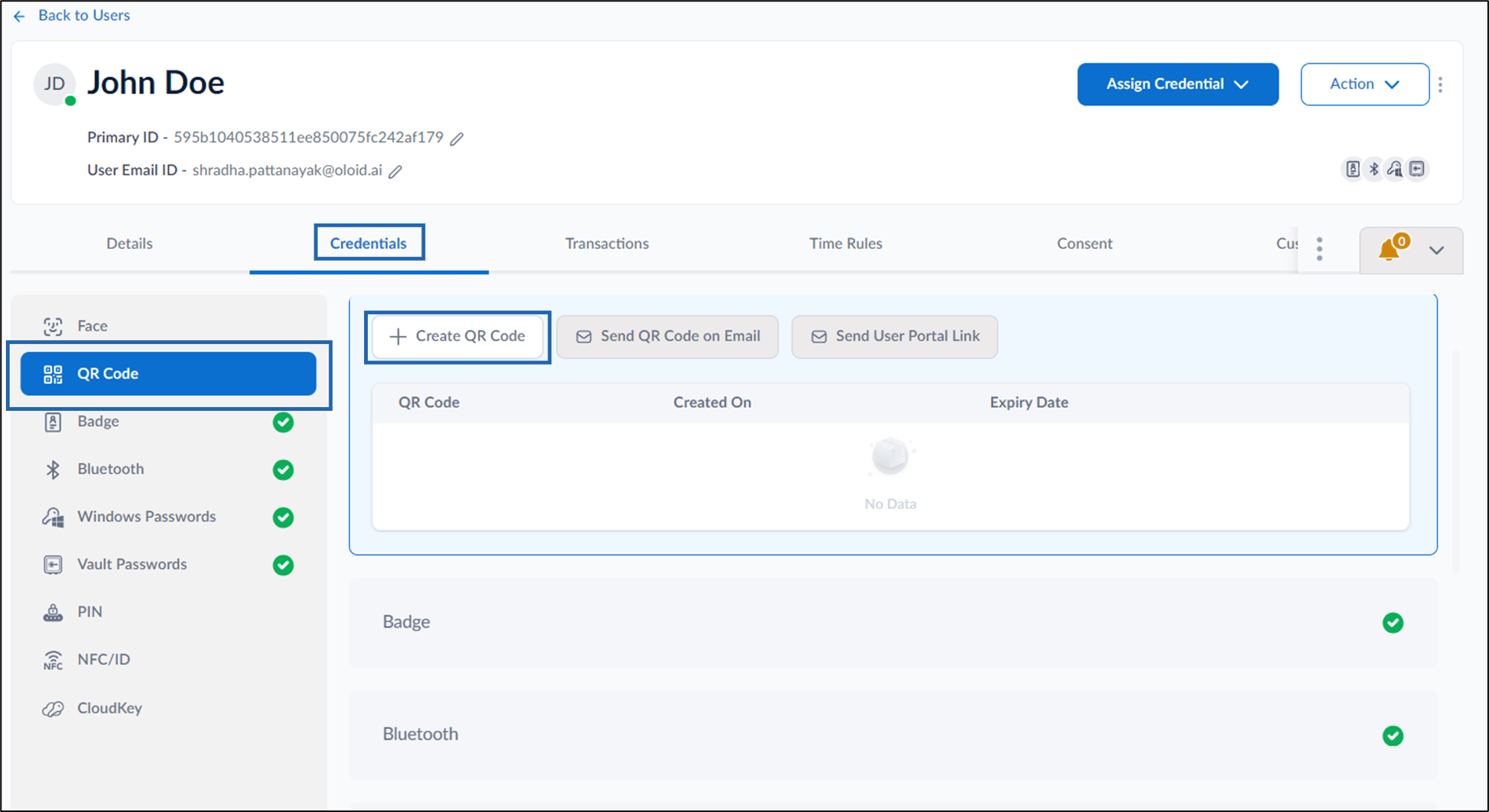Open more tabs via three-dot icon

click(x=1320, y=249)
